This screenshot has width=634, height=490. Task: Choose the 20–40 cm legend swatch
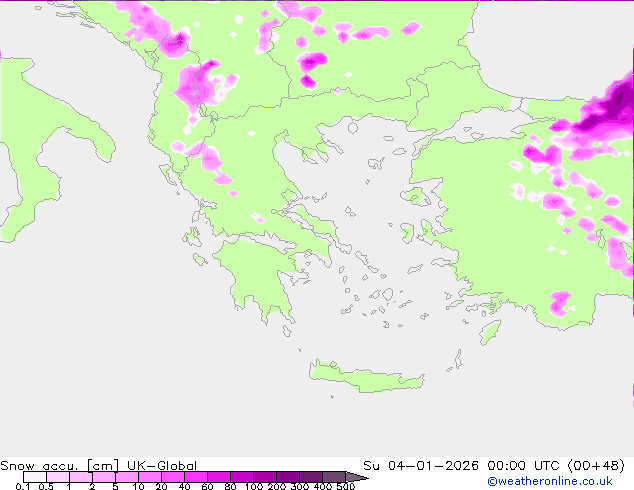pyautogui.click(x=173, y=477)
